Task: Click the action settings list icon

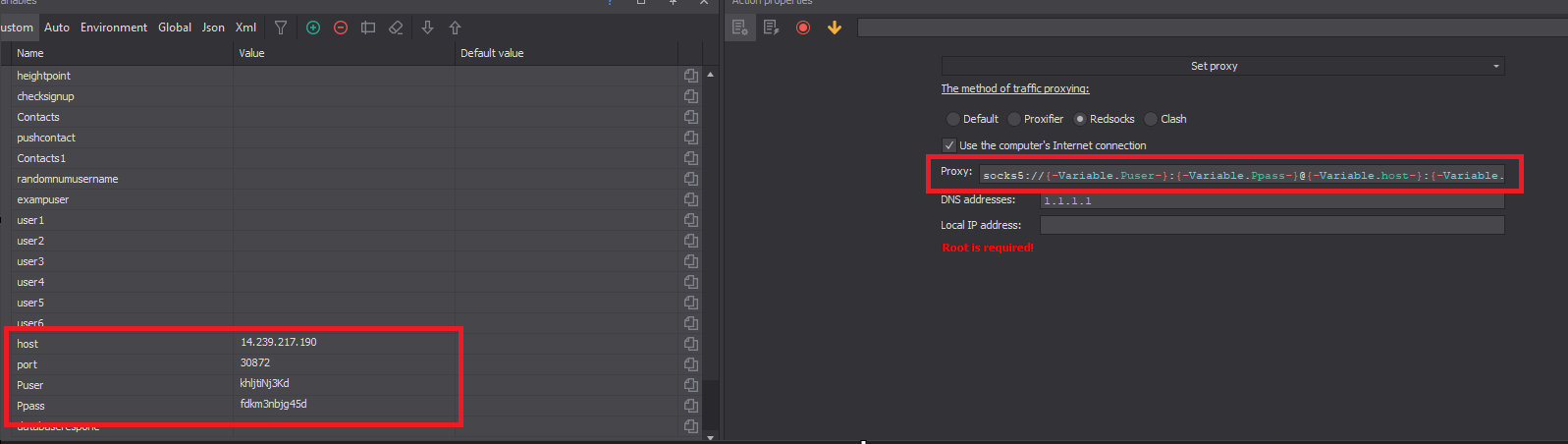Action: [740, 28]
